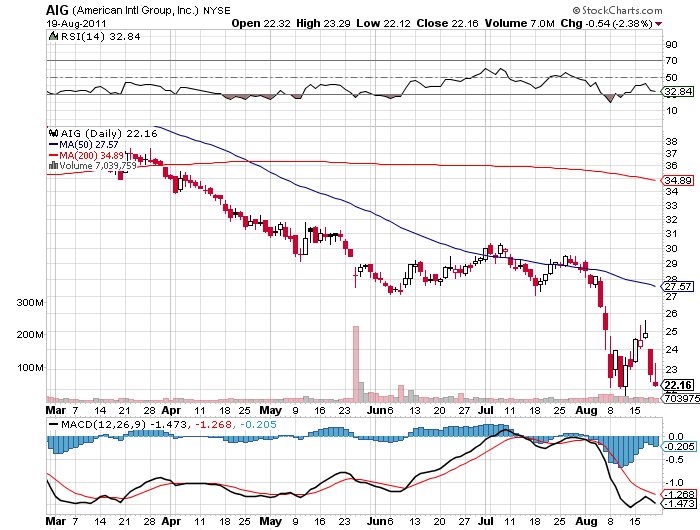Click the -1.268 signal line tag on right axis
This screenshot has height=530, width=700.
coord(680,494)
